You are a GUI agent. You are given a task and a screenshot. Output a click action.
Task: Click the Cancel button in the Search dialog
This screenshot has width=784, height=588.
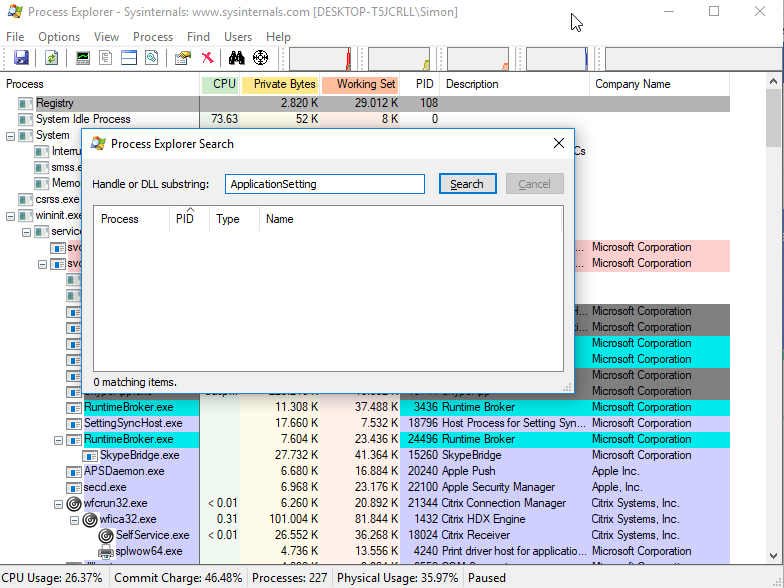tap(534, 184)
